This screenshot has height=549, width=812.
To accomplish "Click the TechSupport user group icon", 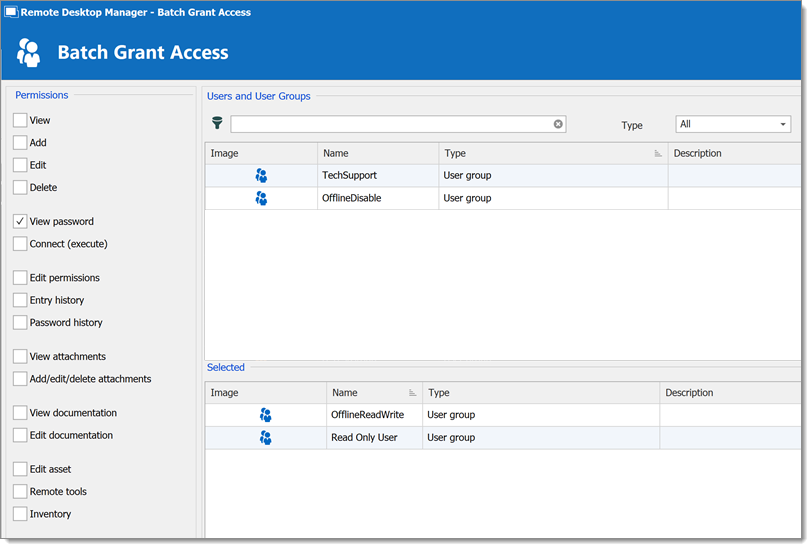I will click(262, 176).
